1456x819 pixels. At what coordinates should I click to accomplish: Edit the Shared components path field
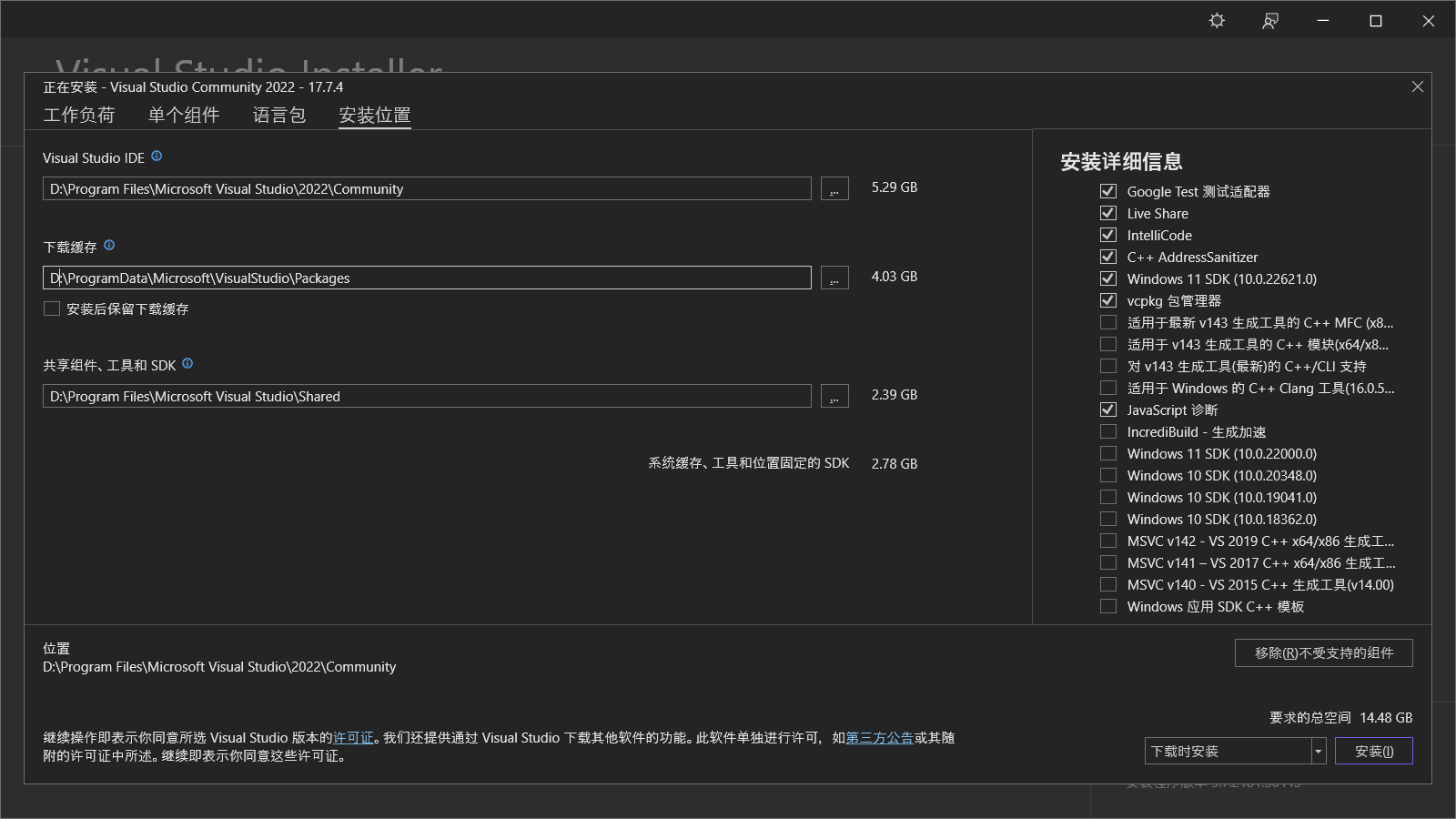pyautogui.click(x=427, y=396)
